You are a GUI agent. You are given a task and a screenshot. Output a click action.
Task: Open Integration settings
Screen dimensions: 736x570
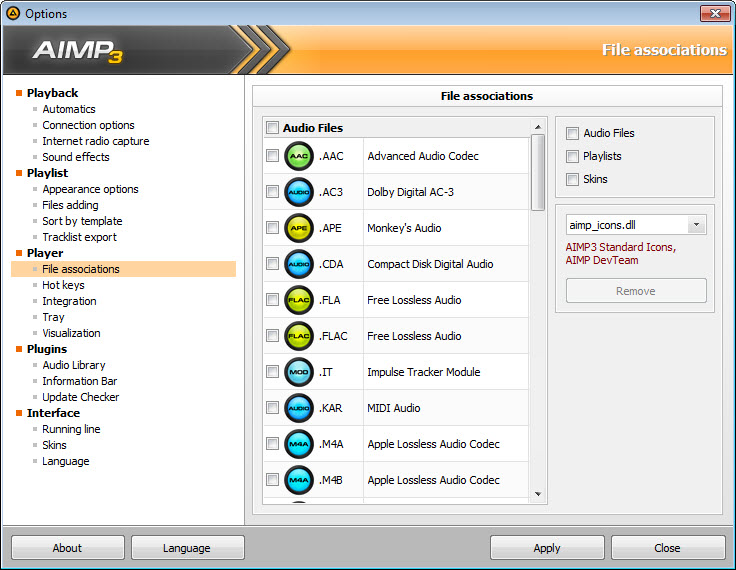69,301
